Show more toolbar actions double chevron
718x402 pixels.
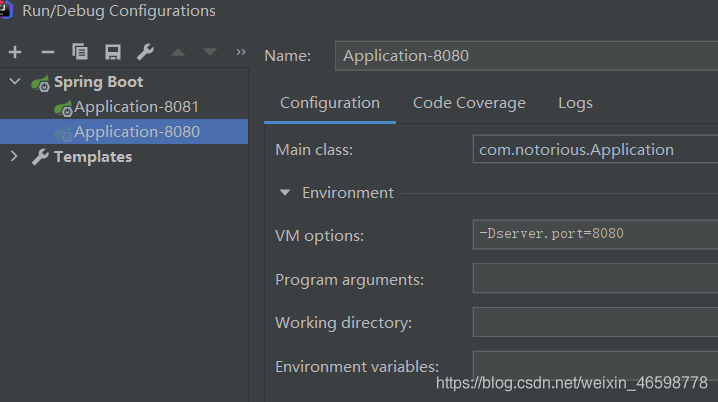click(x=241, y=52)
